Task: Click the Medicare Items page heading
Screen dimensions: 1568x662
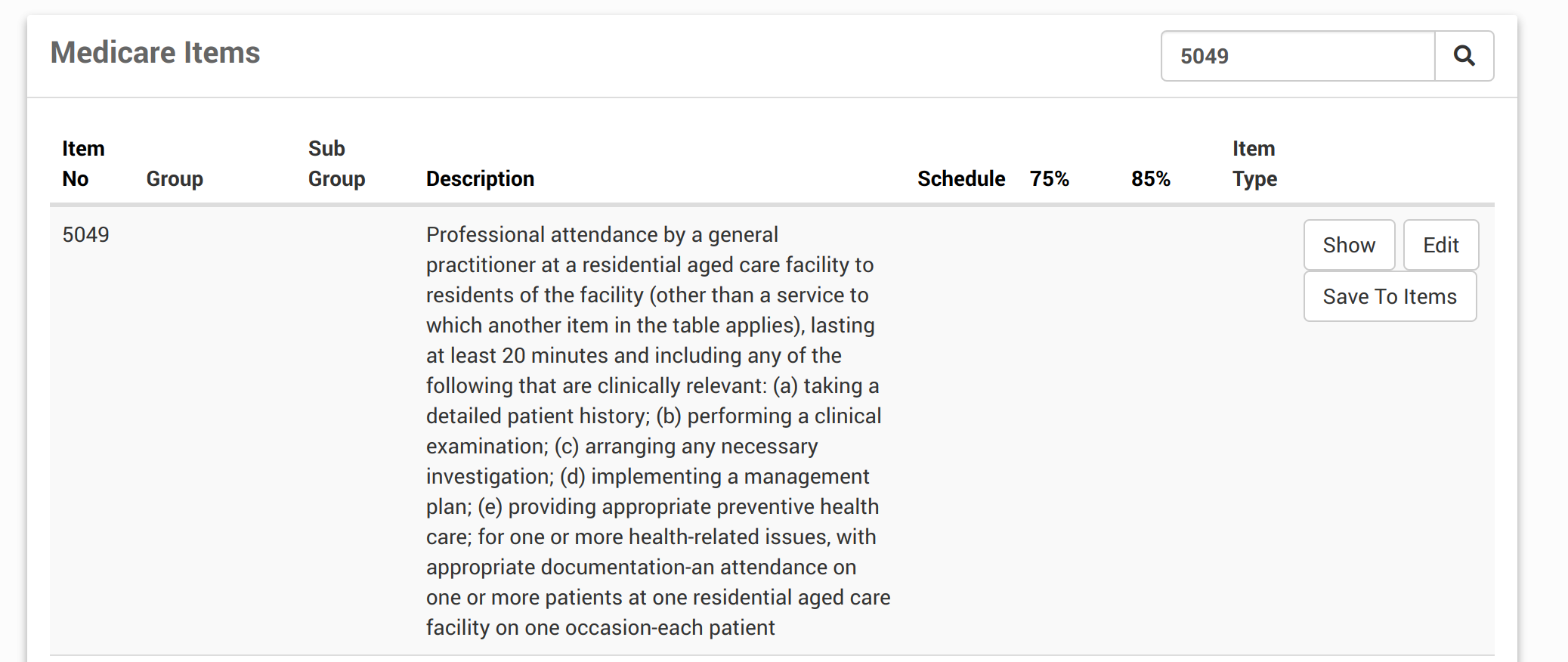Action: click(x=155, y=53)
